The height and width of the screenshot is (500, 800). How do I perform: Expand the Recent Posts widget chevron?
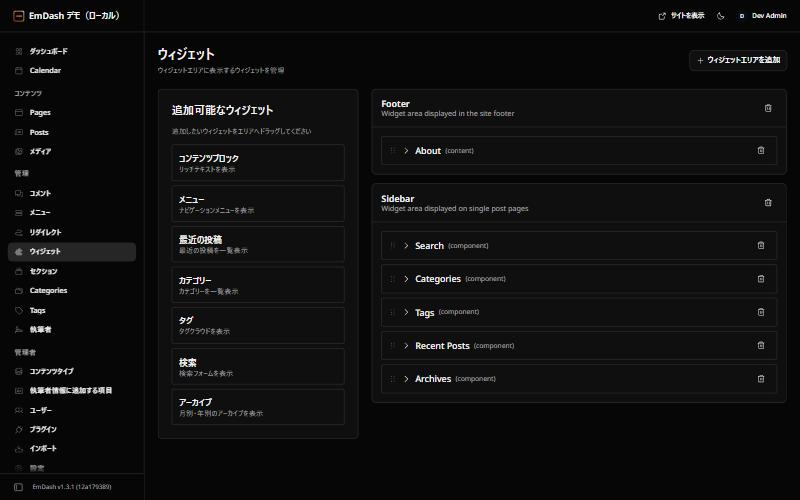tap(406, 345)
